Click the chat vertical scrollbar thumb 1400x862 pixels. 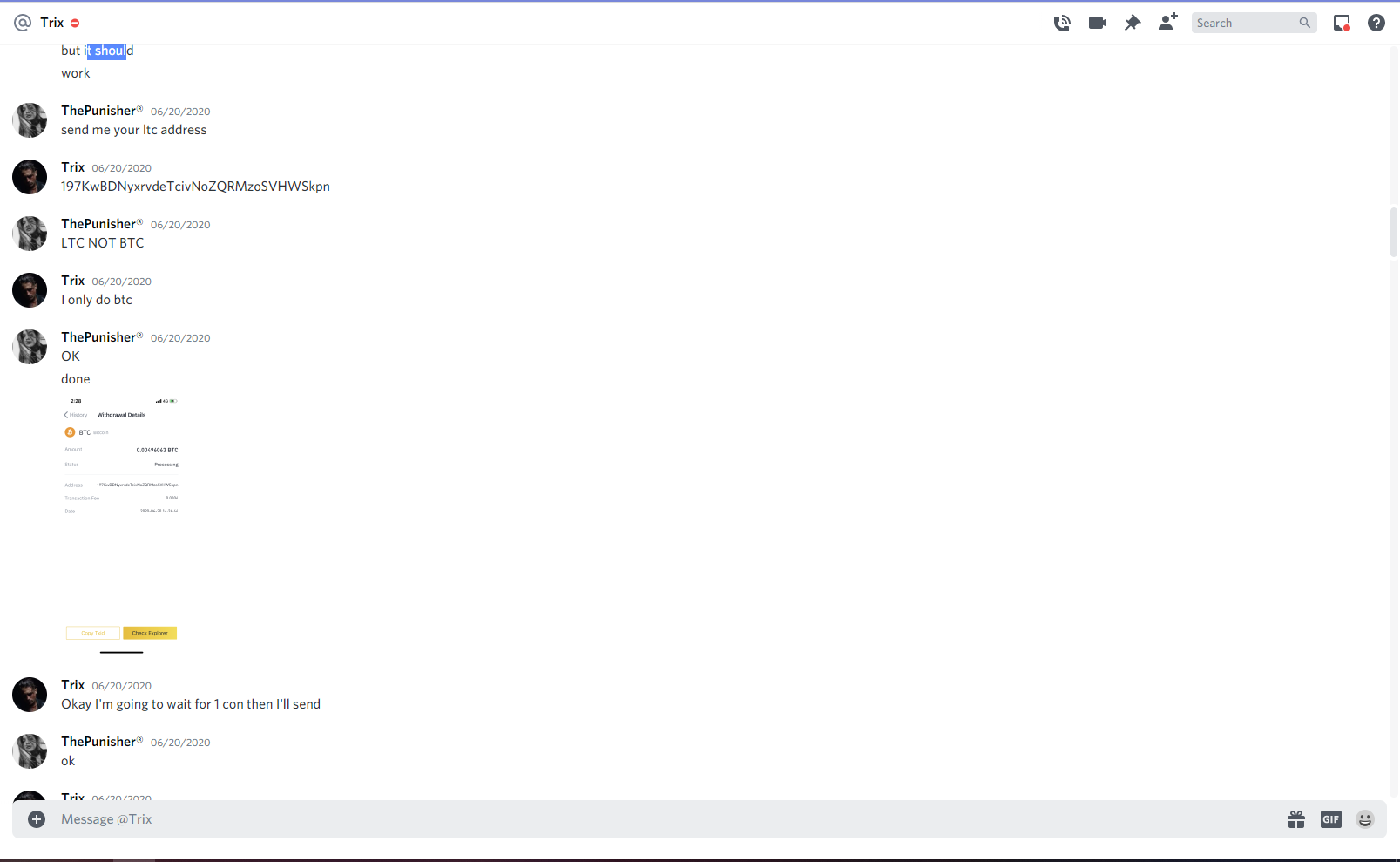(1394, 232)
